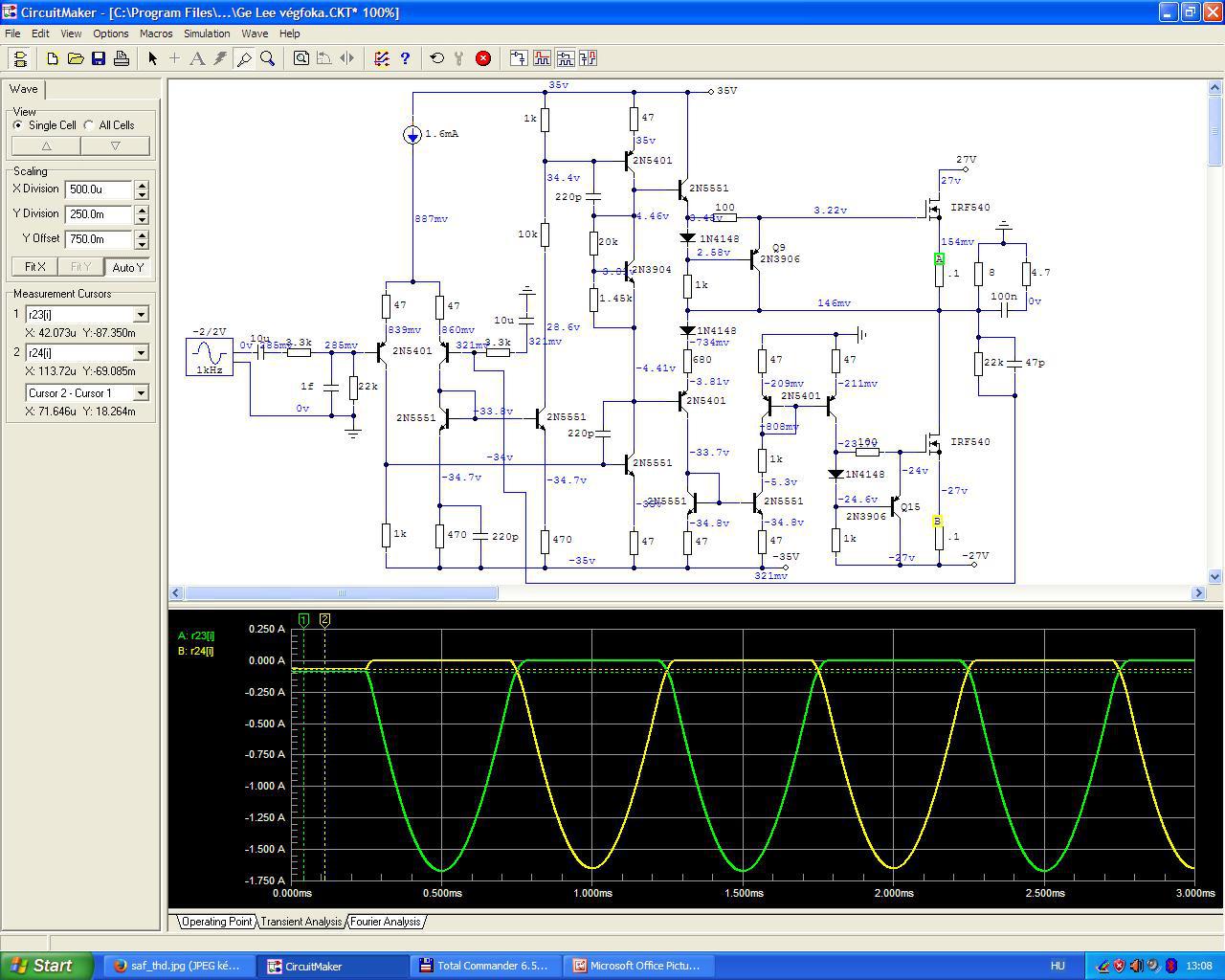Expand cursor 2 signal dropdown r24[i]
The image size is (1225, 980).
pos(141,353)
